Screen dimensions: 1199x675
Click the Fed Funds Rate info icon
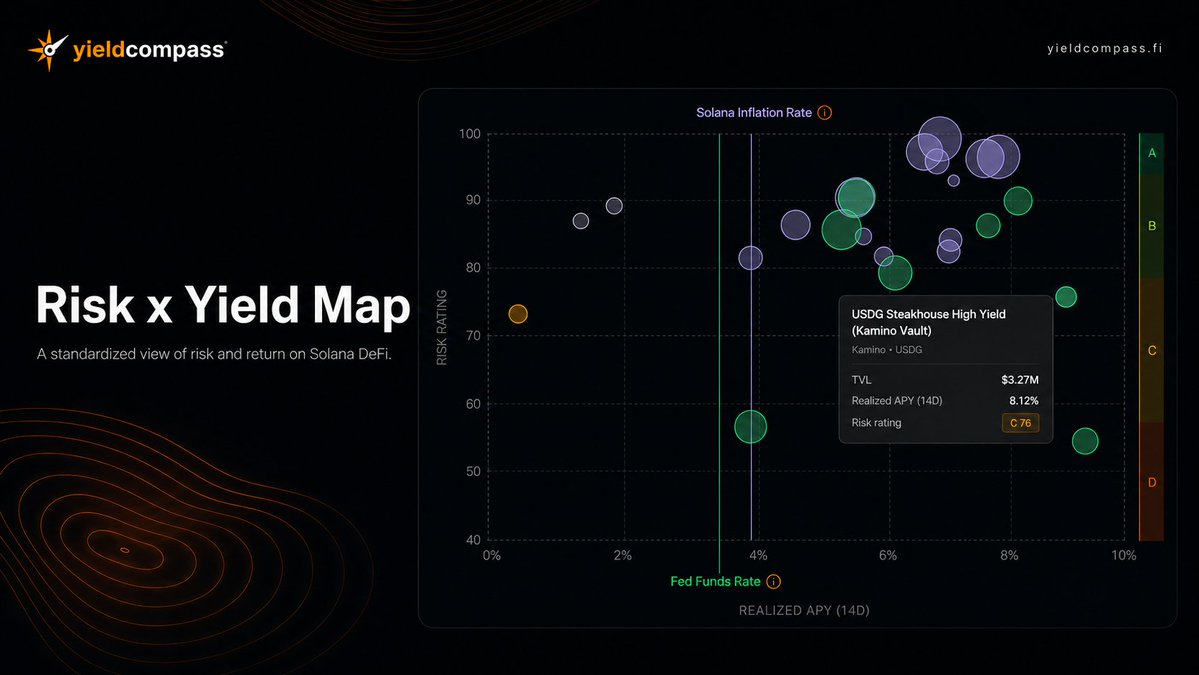coord(774,582)
